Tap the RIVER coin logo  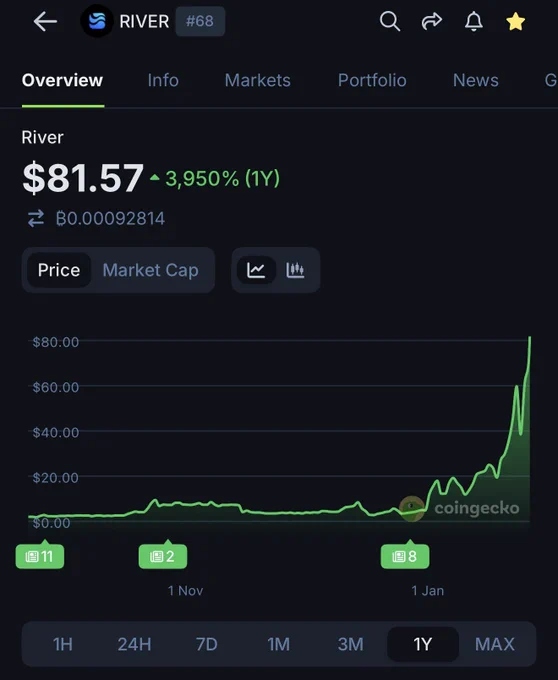(x=97, y=21)
